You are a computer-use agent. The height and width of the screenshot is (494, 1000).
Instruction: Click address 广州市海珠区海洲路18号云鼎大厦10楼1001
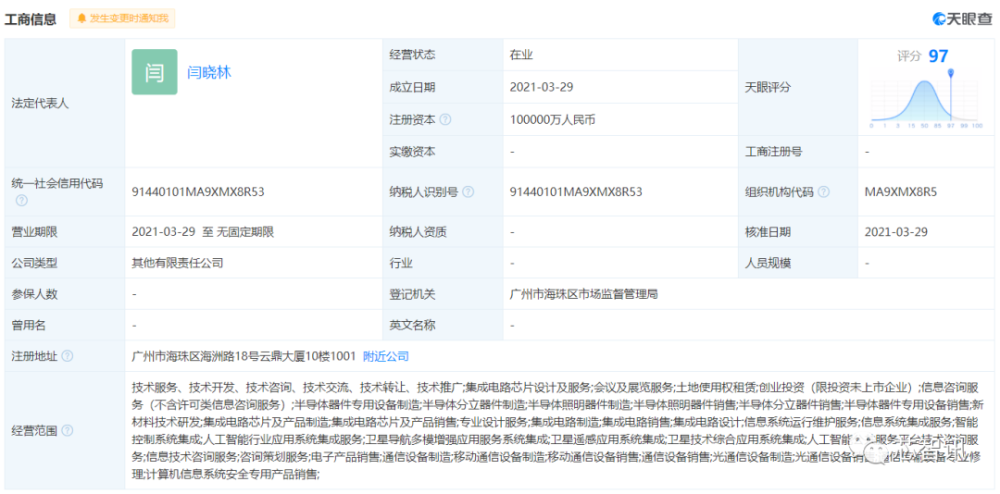(x=243, y=356)
